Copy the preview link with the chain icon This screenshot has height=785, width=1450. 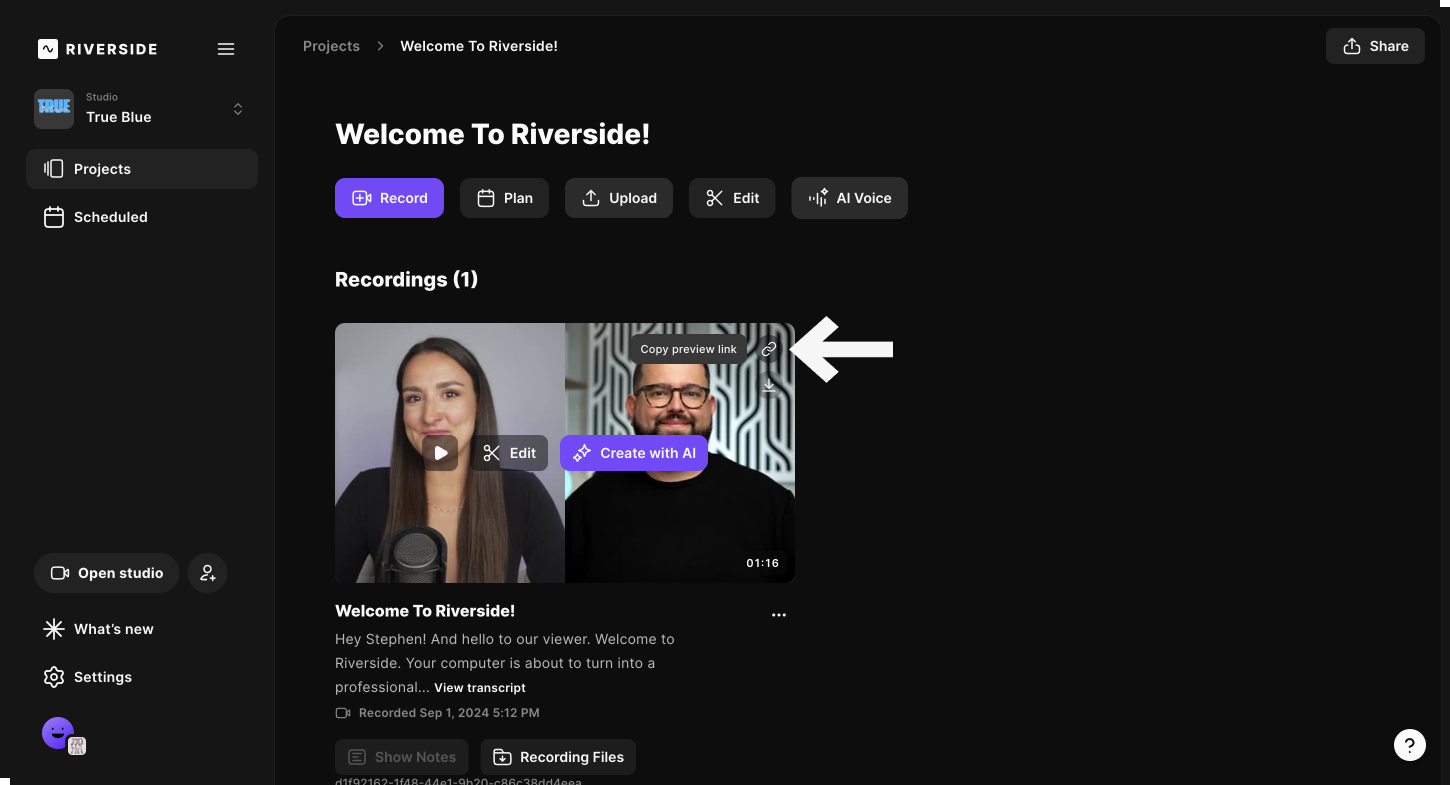click(769, 349)
